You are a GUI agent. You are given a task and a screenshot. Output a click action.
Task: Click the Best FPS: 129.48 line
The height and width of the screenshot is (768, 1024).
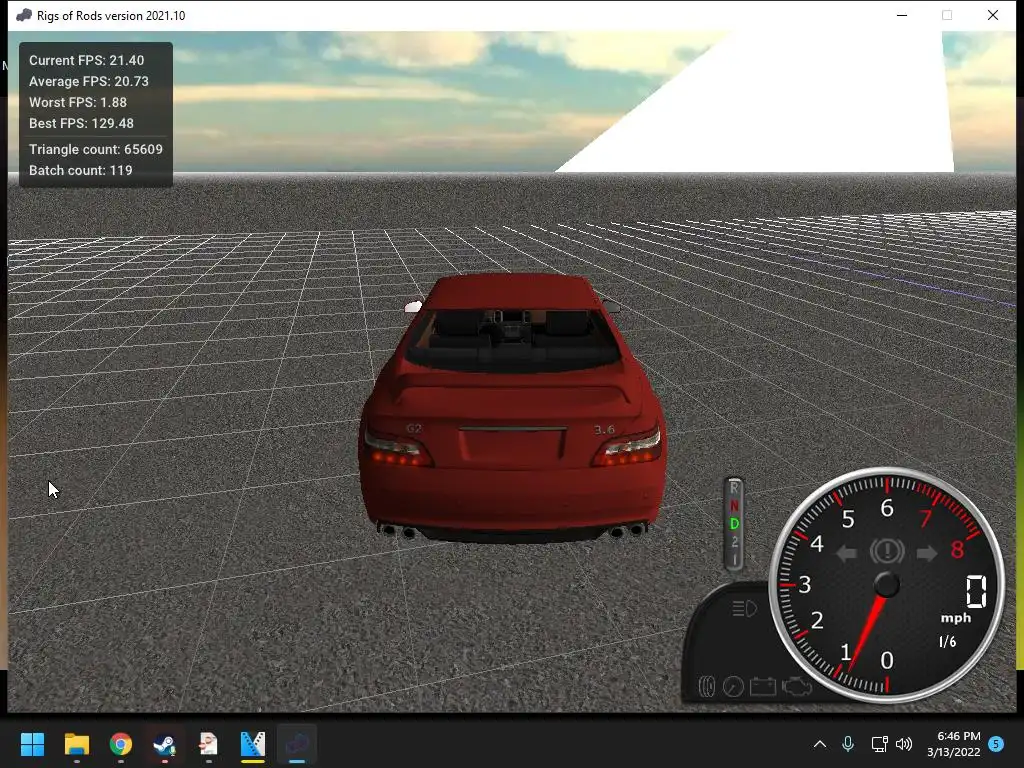pyautogui.click(x=81, y=123)
